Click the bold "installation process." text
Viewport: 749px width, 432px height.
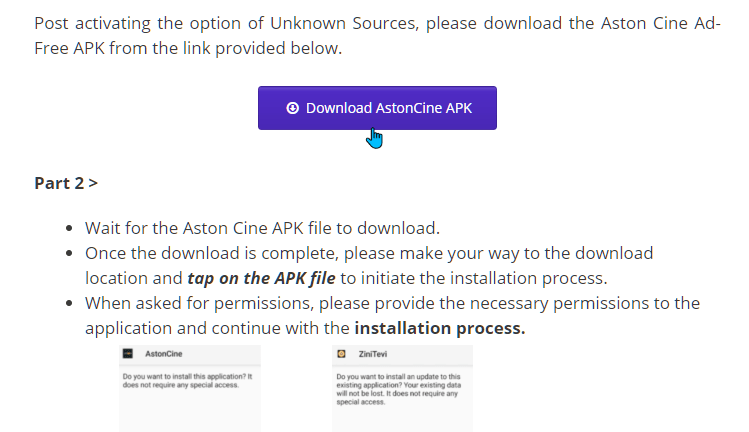(x=440, y=328)
